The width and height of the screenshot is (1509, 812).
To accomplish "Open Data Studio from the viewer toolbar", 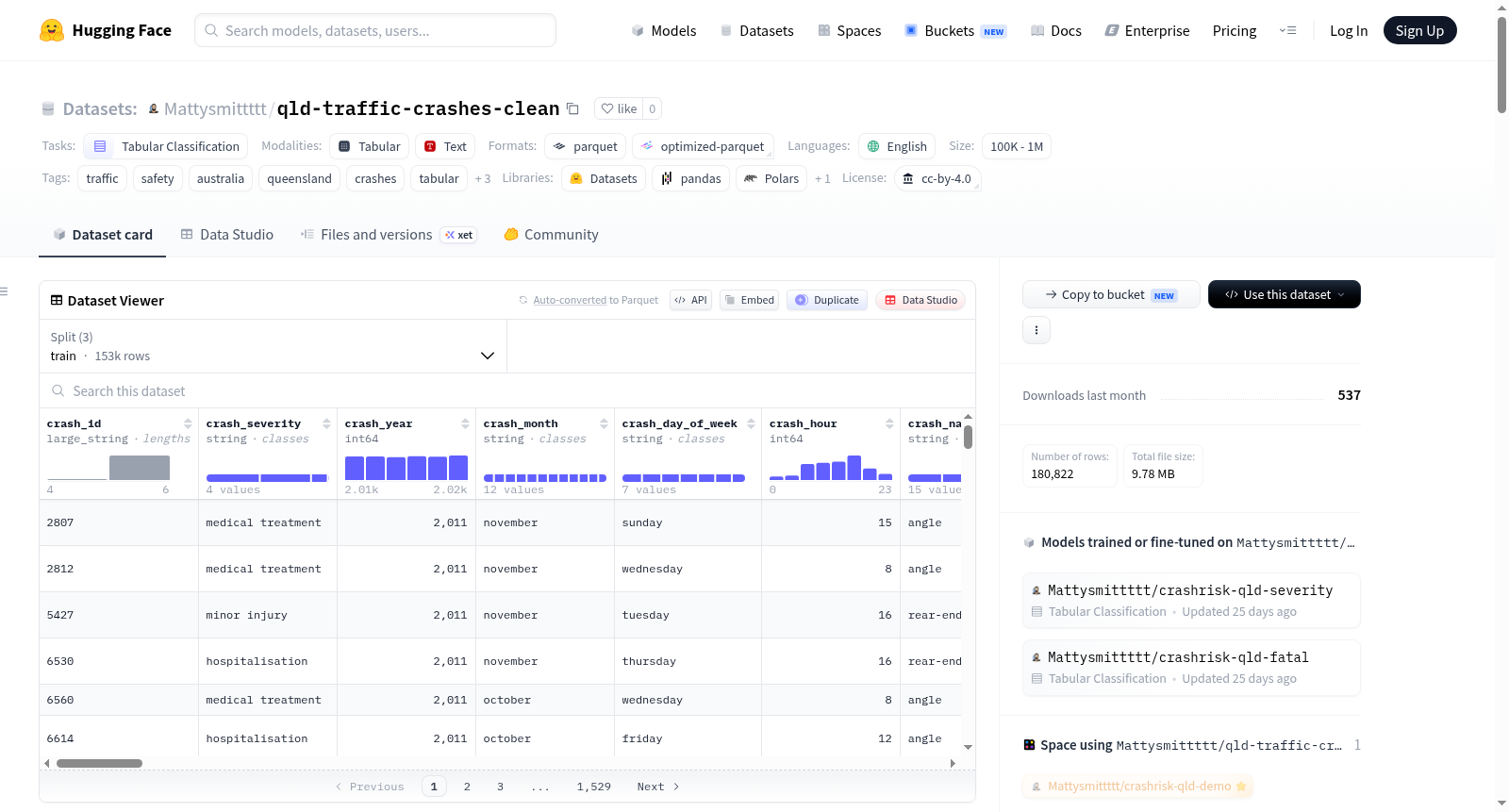I will click(x=920, y=300).
